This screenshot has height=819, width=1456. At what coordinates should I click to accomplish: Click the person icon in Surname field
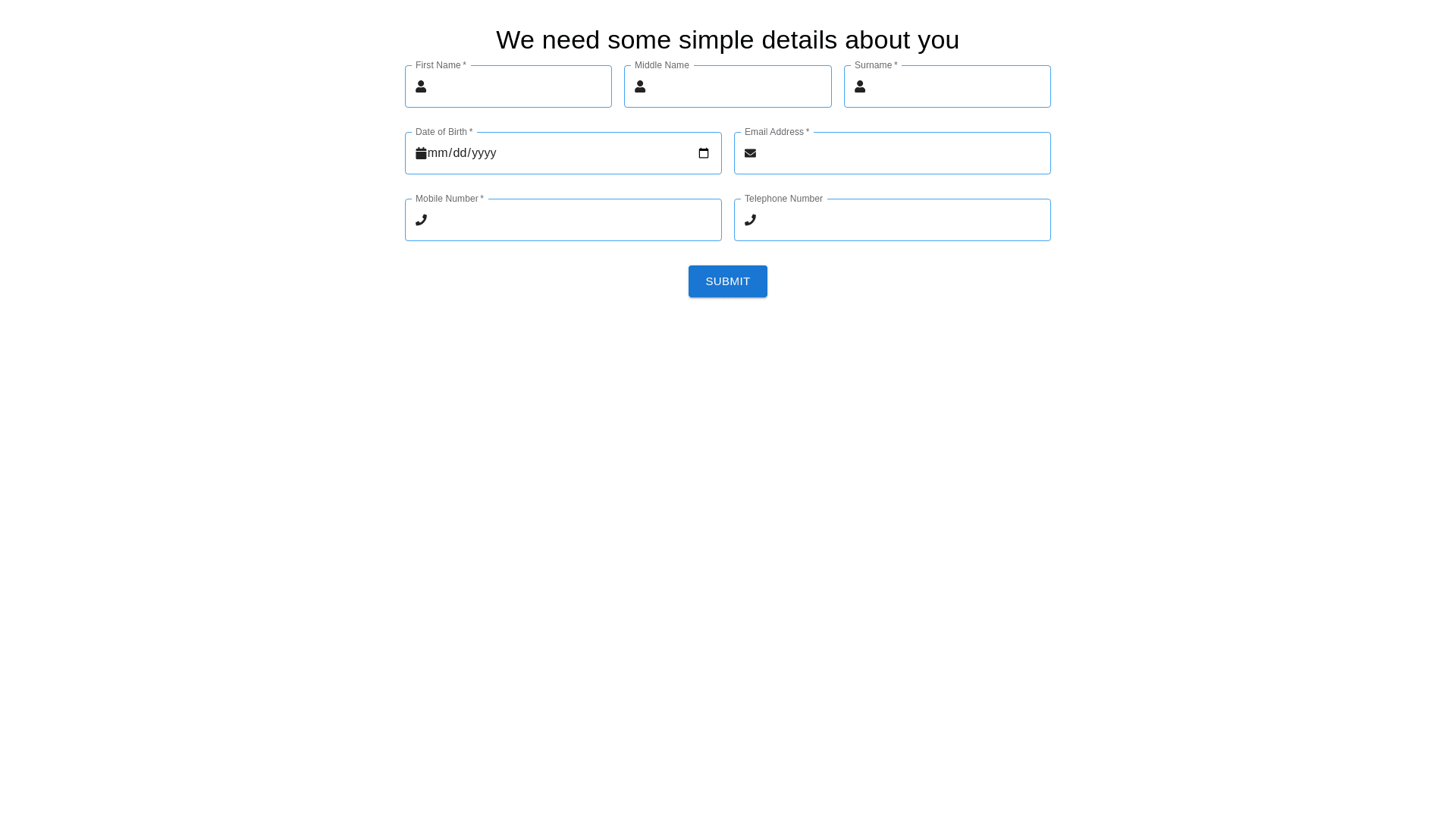pyautogui.click(x=860, y=86)
